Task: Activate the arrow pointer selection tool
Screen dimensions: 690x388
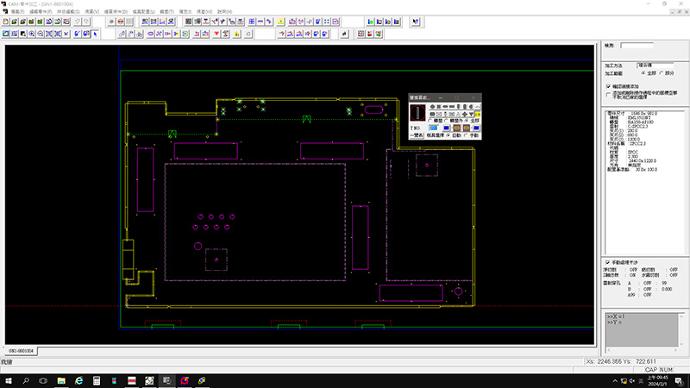Action: coord(95,34)
